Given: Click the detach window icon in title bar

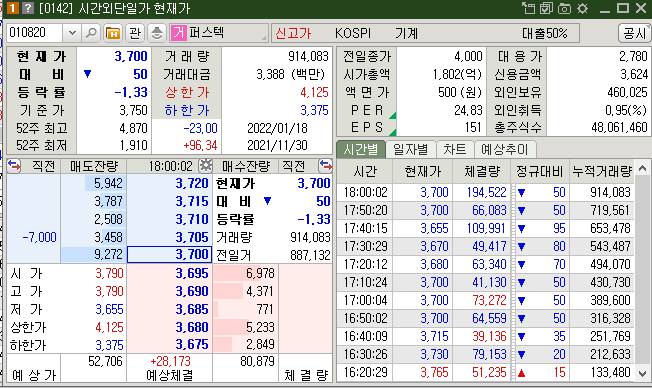Looking at the screenshot, I should pyautogui.click(x=529, y=8).
